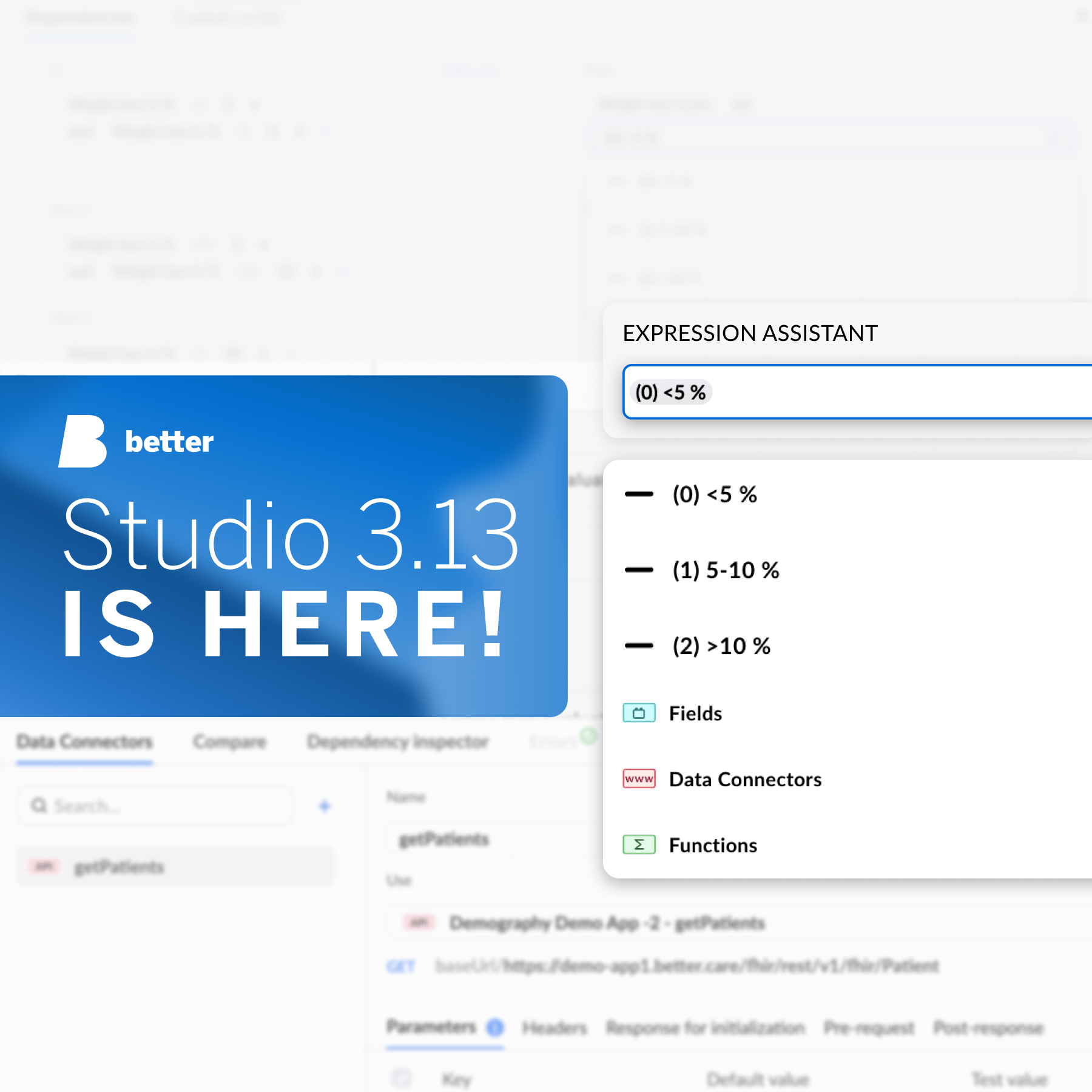The width and height of the screenshot is (1092, 1092).
Task: Select the getPatients data connector
Action: coord(120,866)
